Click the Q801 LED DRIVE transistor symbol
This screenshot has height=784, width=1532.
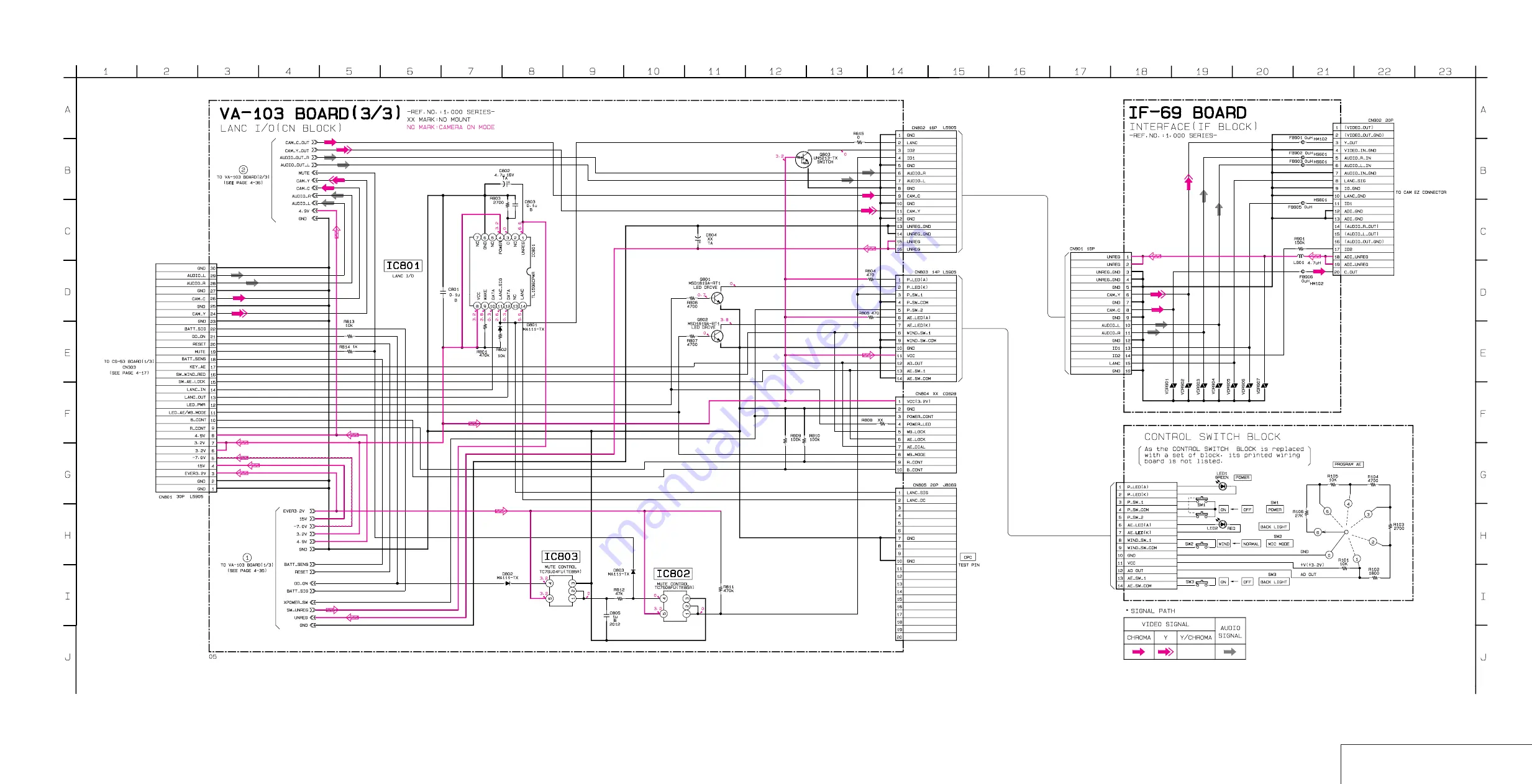click(x=717, y=298)
